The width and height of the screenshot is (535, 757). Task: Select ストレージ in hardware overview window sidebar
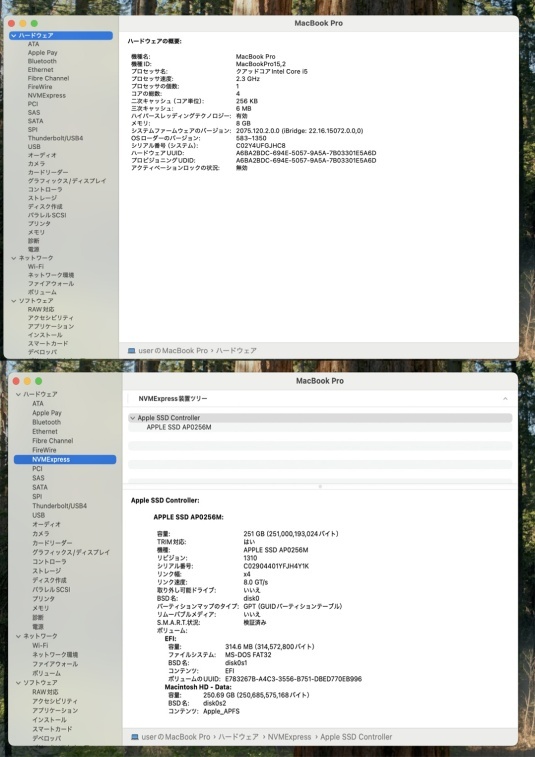point(42,198)
